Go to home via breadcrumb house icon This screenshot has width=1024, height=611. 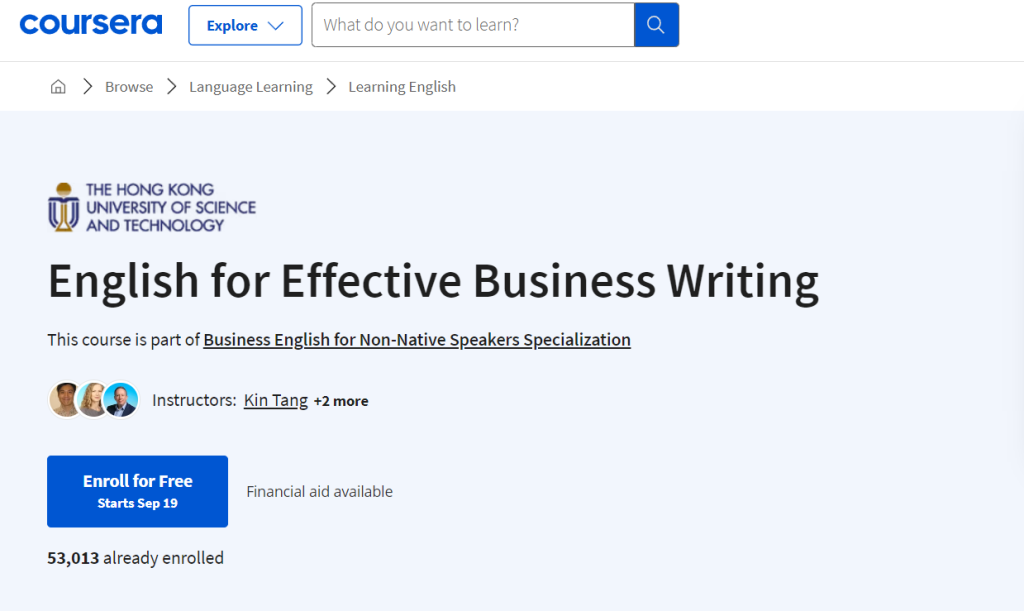point(58,87)
